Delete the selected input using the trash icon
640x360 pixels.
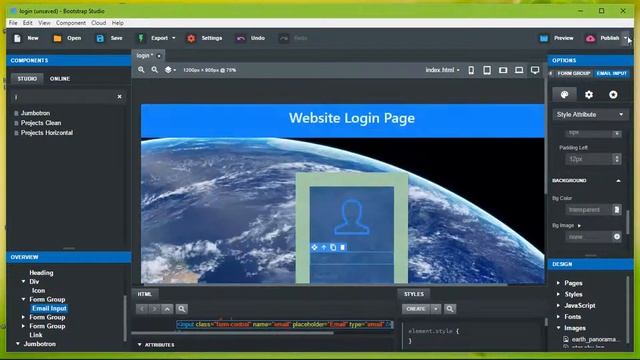[x=342, y=247]
